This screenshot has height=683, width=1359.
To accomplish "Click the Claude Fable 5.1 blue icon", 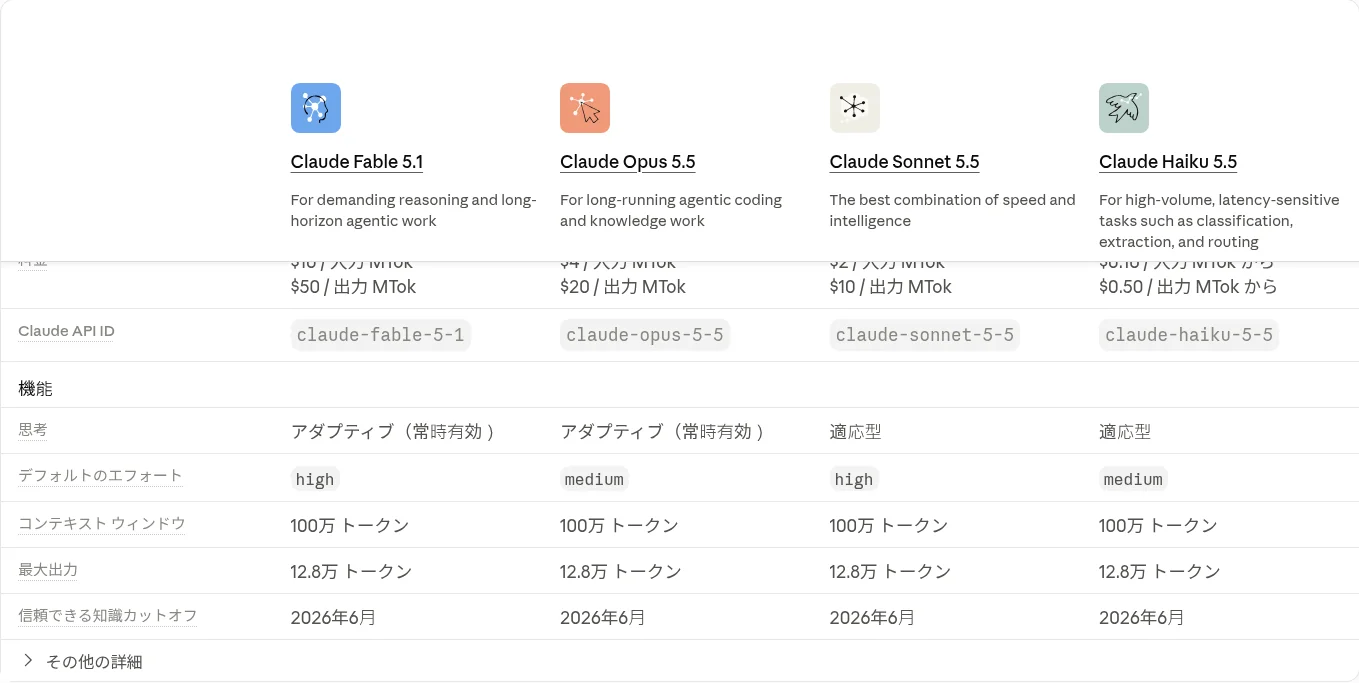I will (316, 108).
